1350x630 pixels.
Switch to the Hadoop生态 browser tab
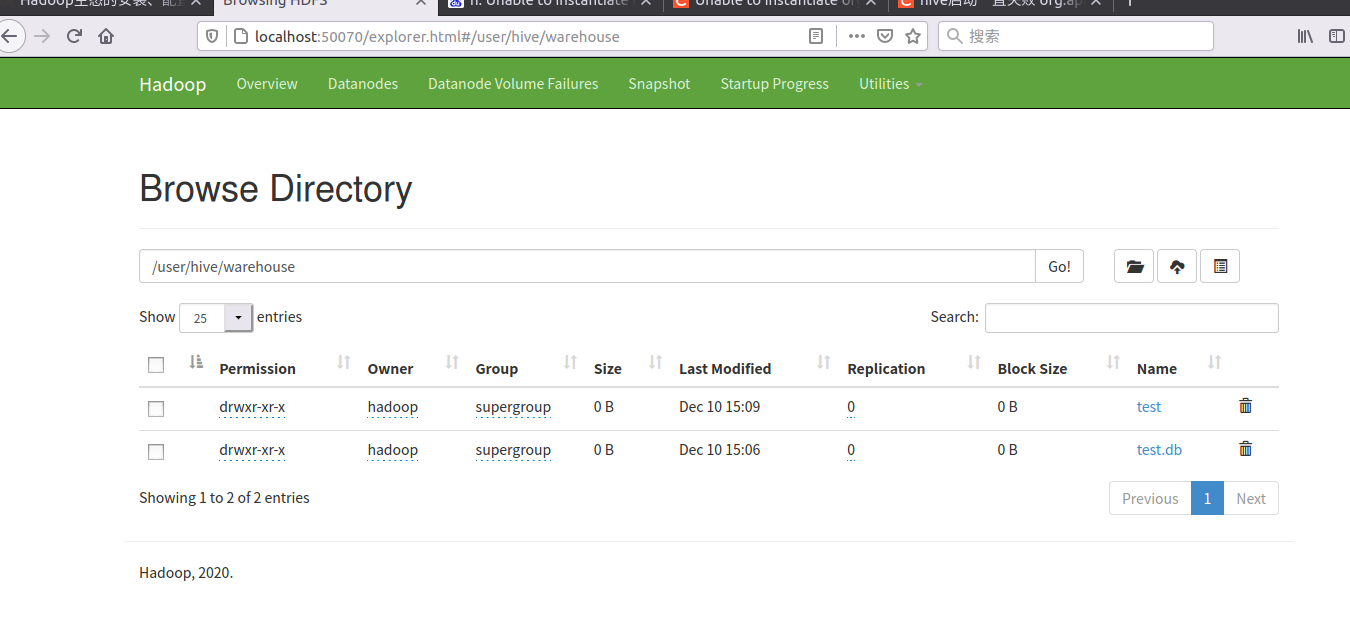coord(106,5)
